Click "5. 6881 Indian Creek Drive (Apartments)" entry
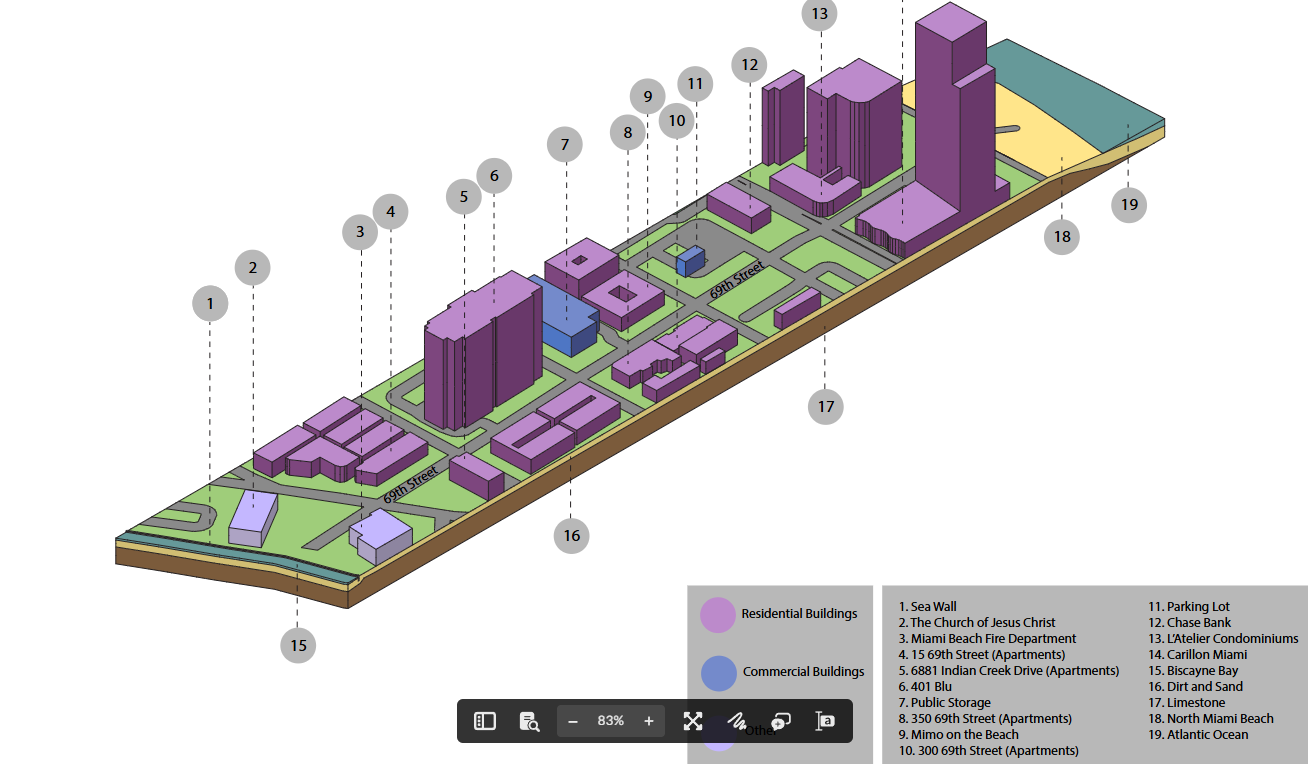 [1008, 671]
